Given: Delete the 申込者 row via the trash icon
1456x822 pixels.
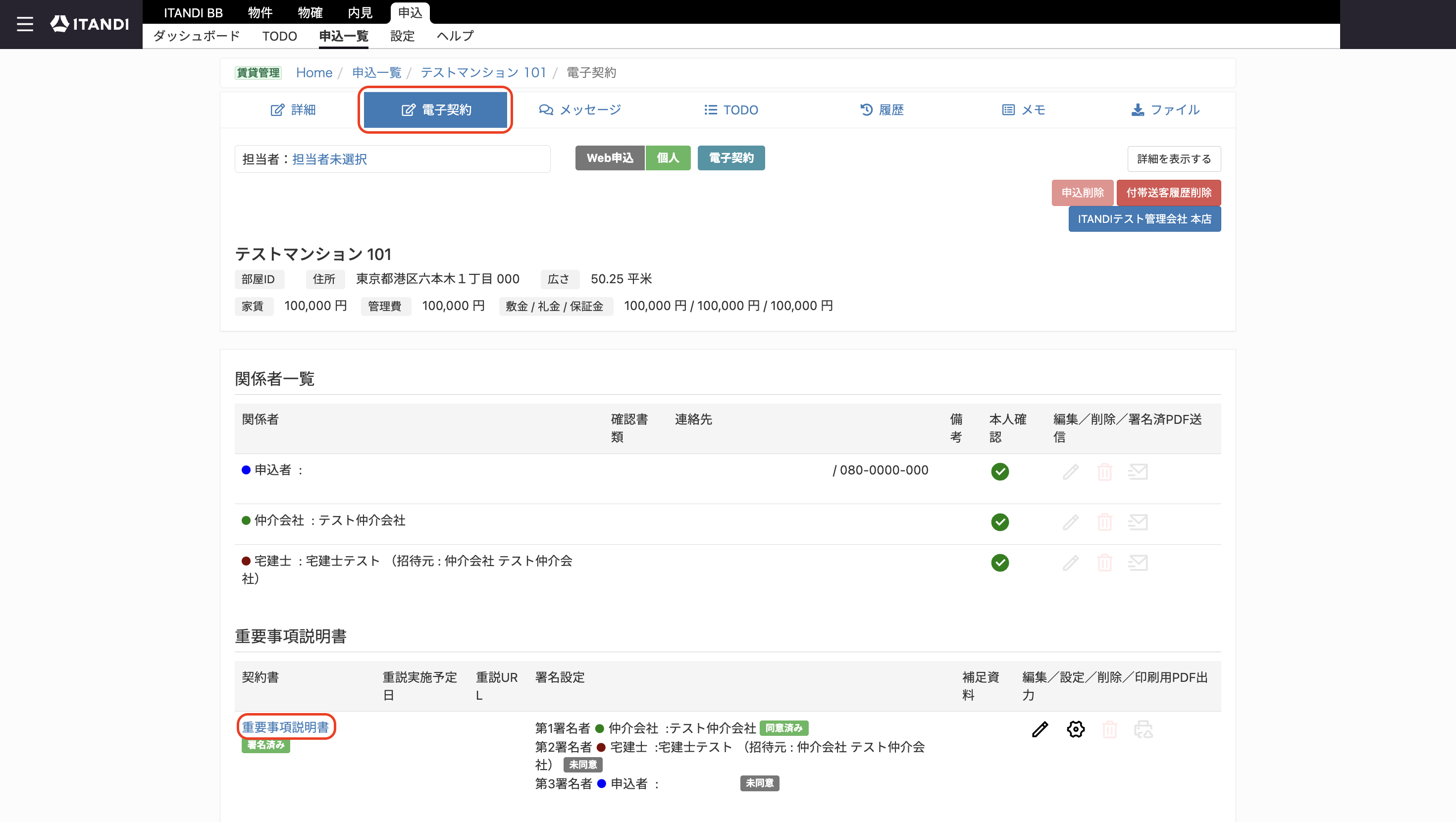Looking at the screenshot, I should pyautogui.click(x=1104, y=471).
